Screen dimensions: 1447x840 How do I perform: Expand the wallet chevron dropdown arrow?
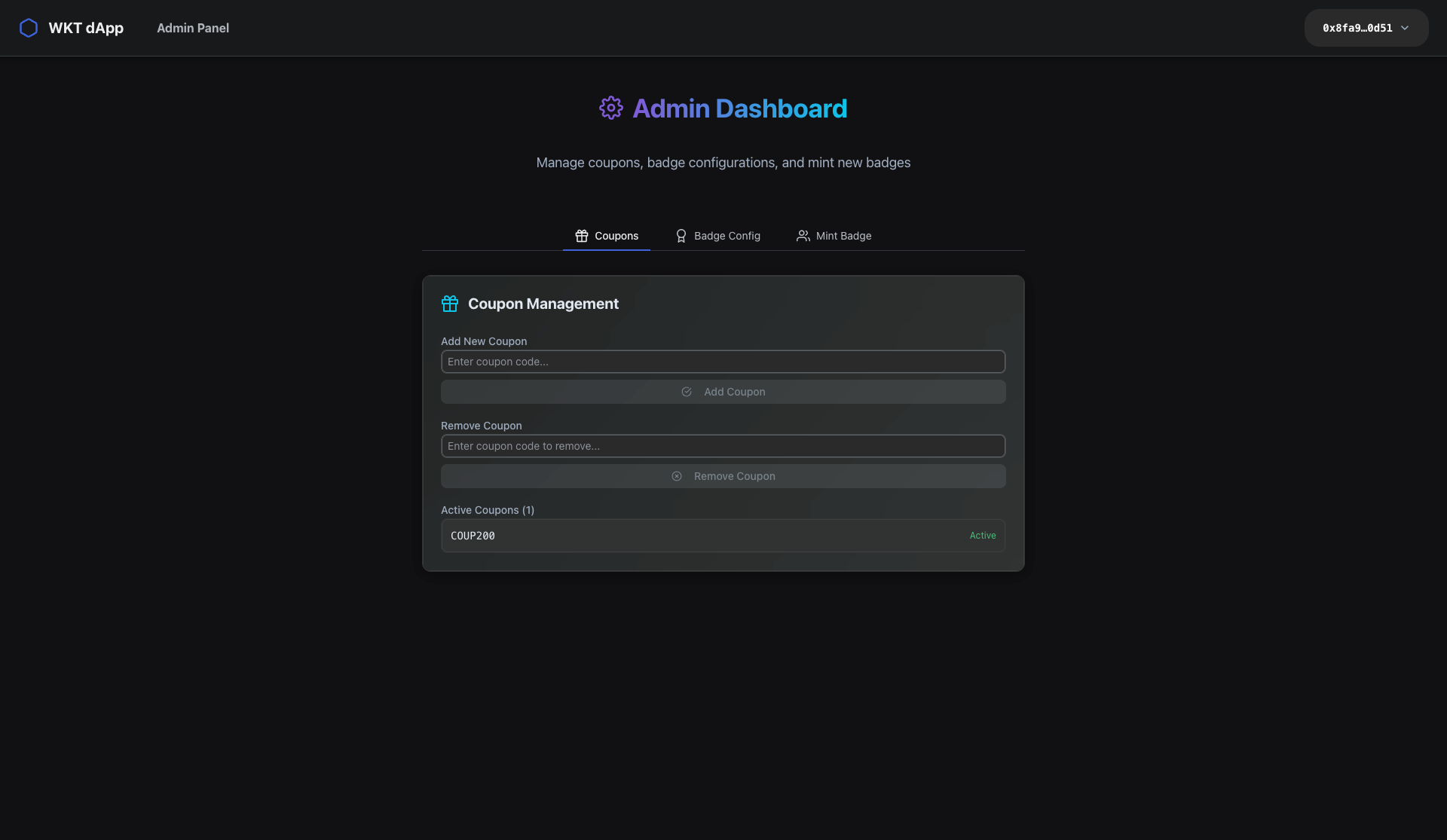[x=1405, y=28]
